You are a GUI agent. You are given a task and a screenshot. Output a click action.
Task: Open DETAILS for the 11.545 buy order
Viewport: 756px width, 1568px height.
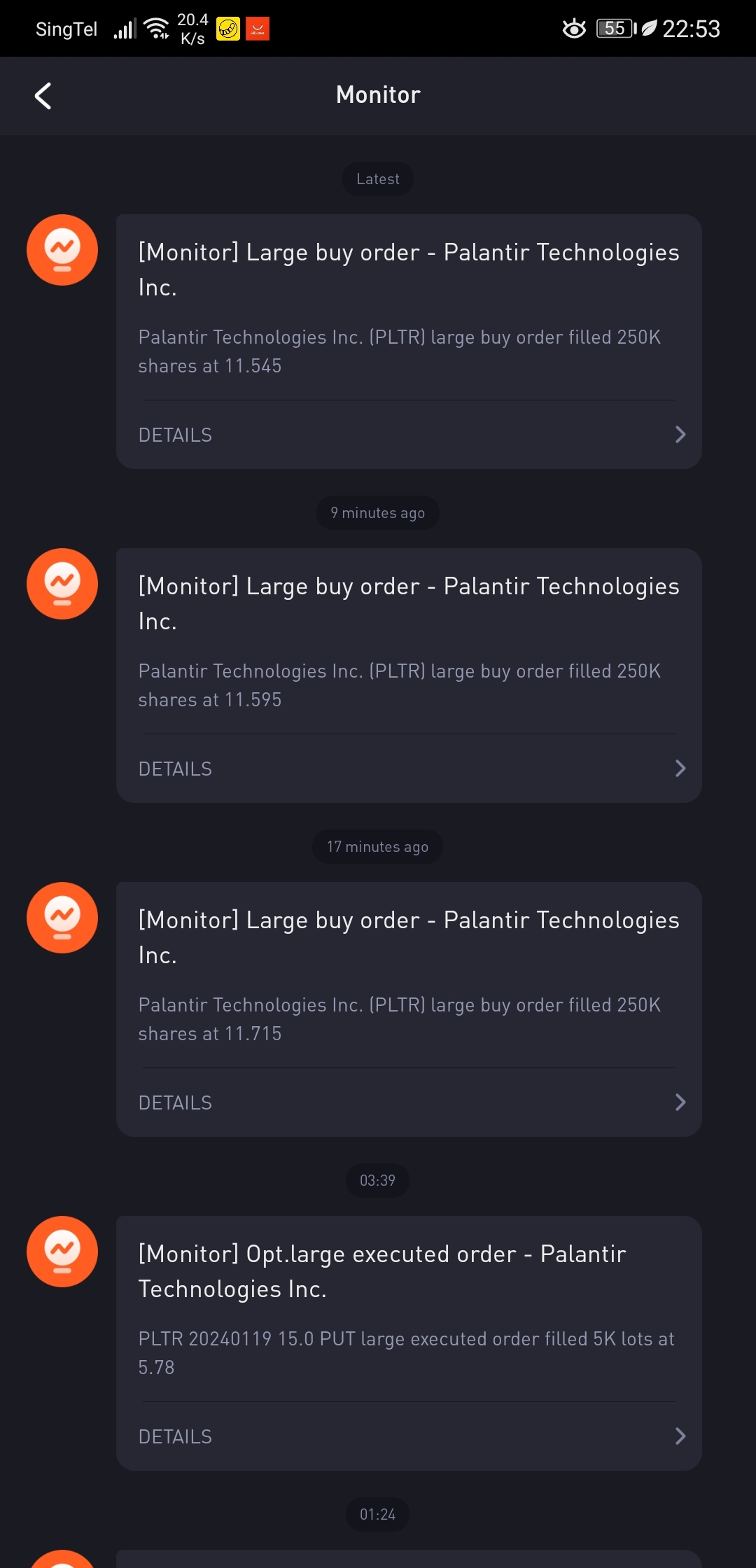pyautogui.click(x=176, y=435)
